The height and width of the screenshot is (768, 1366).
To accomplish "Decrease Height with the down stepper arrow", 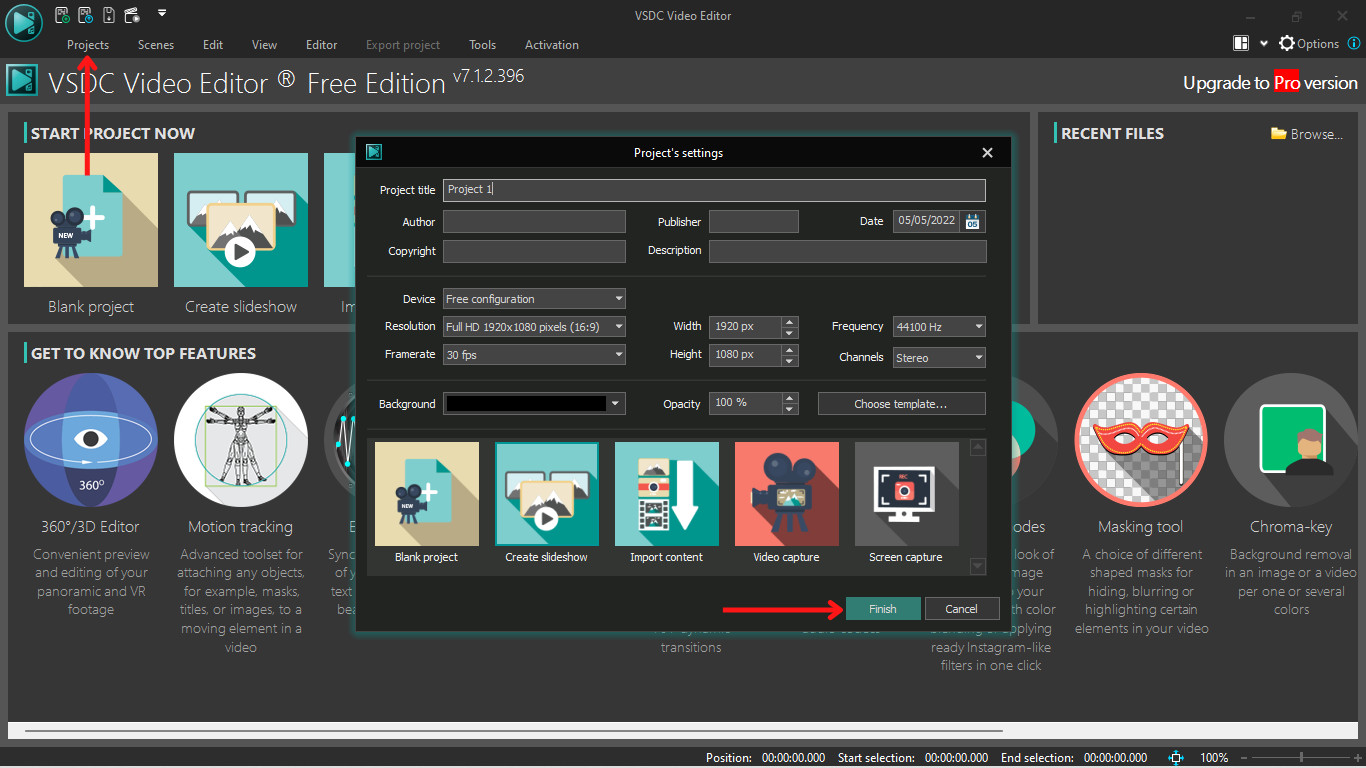I will 790,360.
